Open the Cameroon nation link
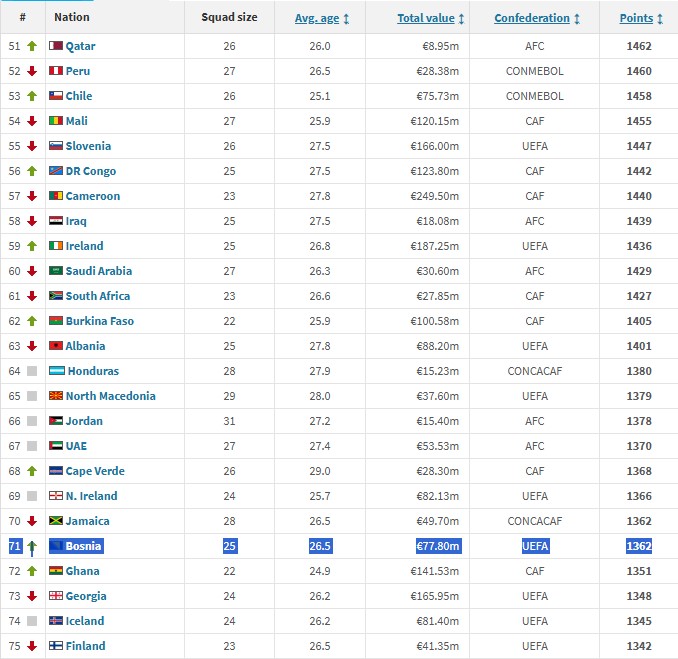678x659 pixels. 93,196
